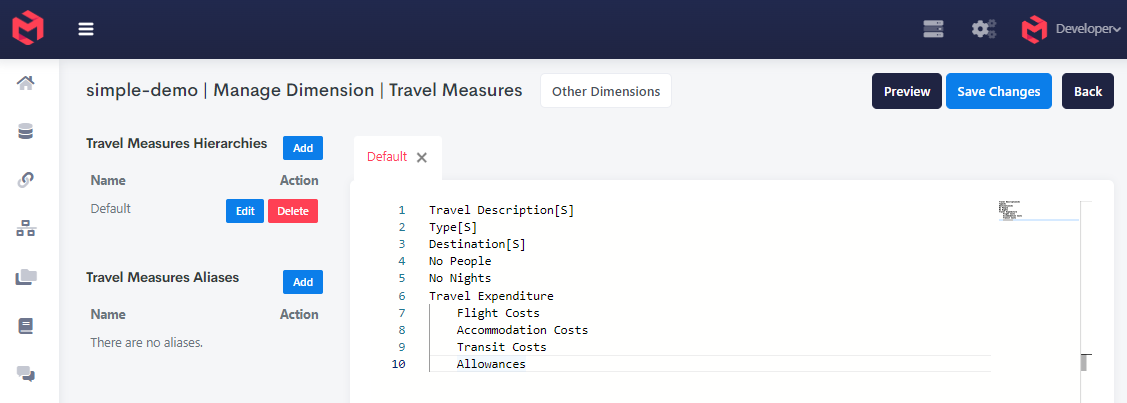Open the server icon in top bar

click(x=933, y=29)
